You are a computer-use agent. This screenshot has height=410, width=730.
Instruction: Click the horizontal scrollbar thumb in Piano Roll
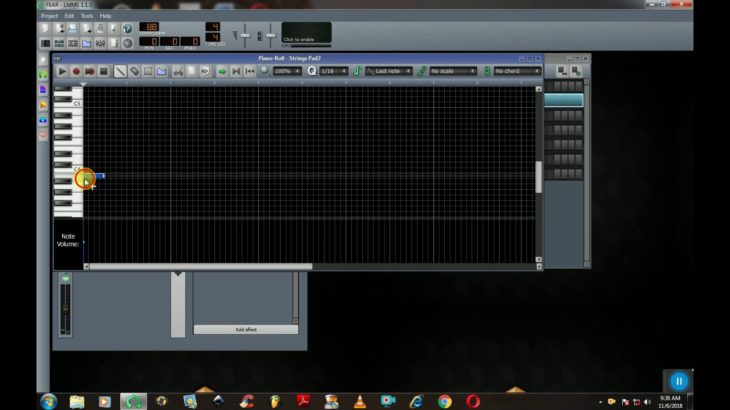coord(201,267)
